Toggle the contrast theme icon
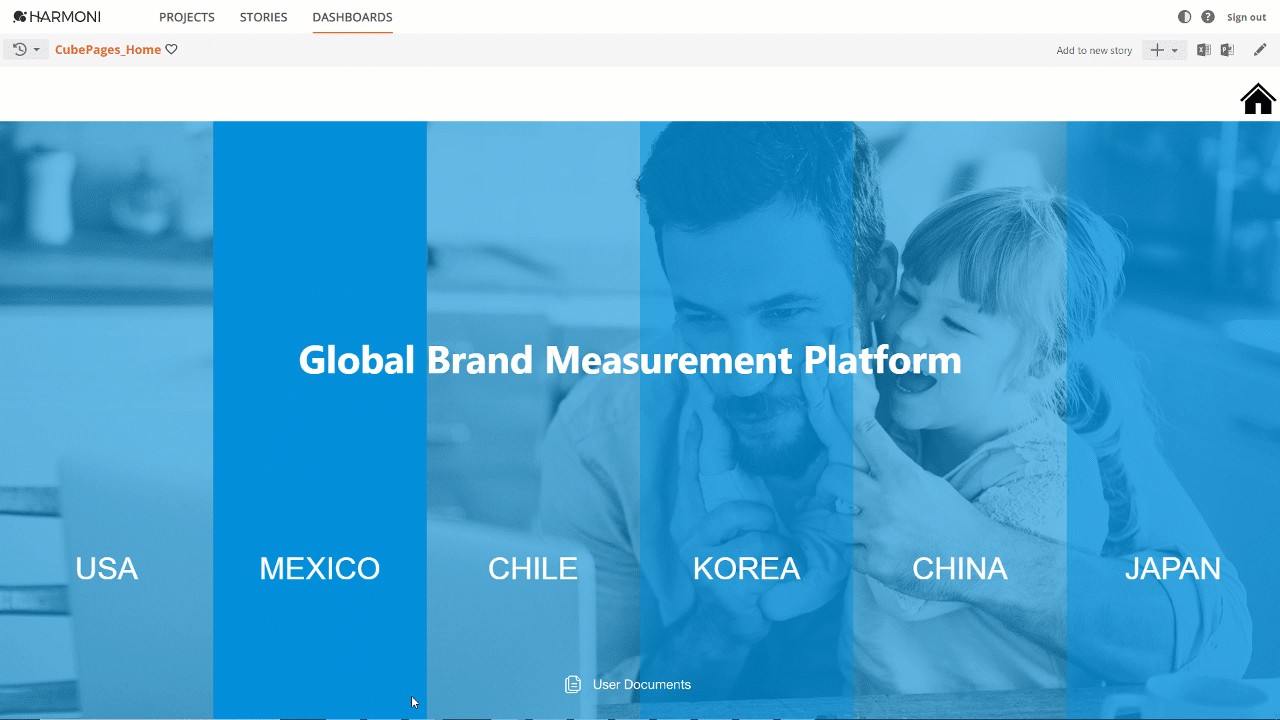 1185,17
